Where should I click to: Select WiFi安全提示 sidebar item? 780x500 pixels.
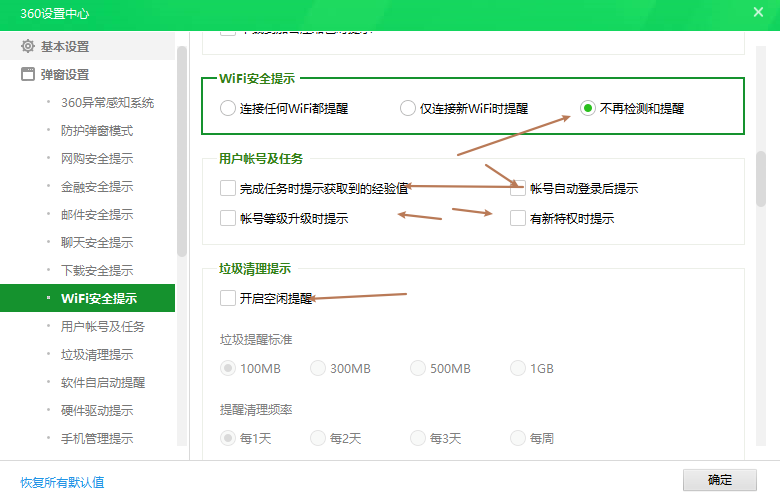(x=88, y=298)
